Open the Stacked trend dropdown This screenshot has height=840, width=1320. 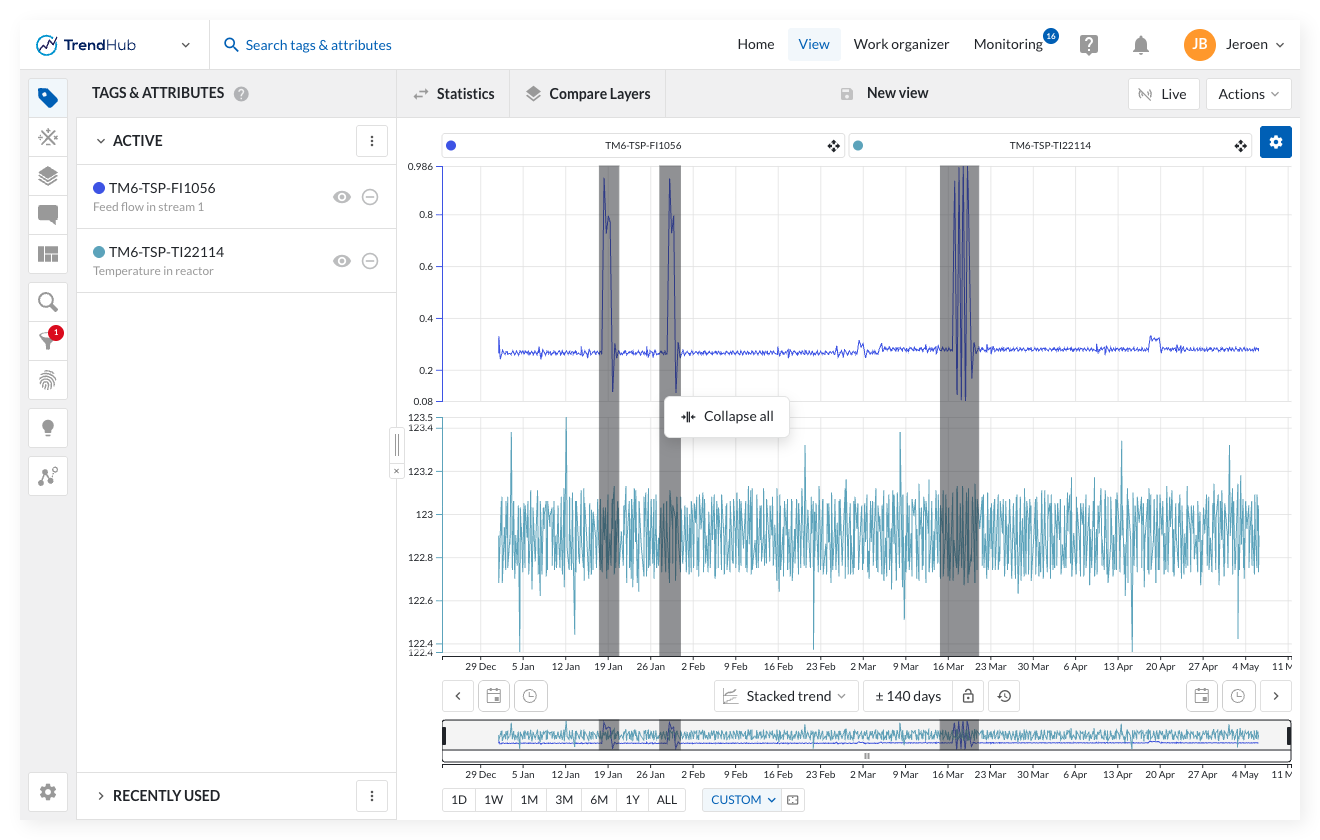(786, 696)
